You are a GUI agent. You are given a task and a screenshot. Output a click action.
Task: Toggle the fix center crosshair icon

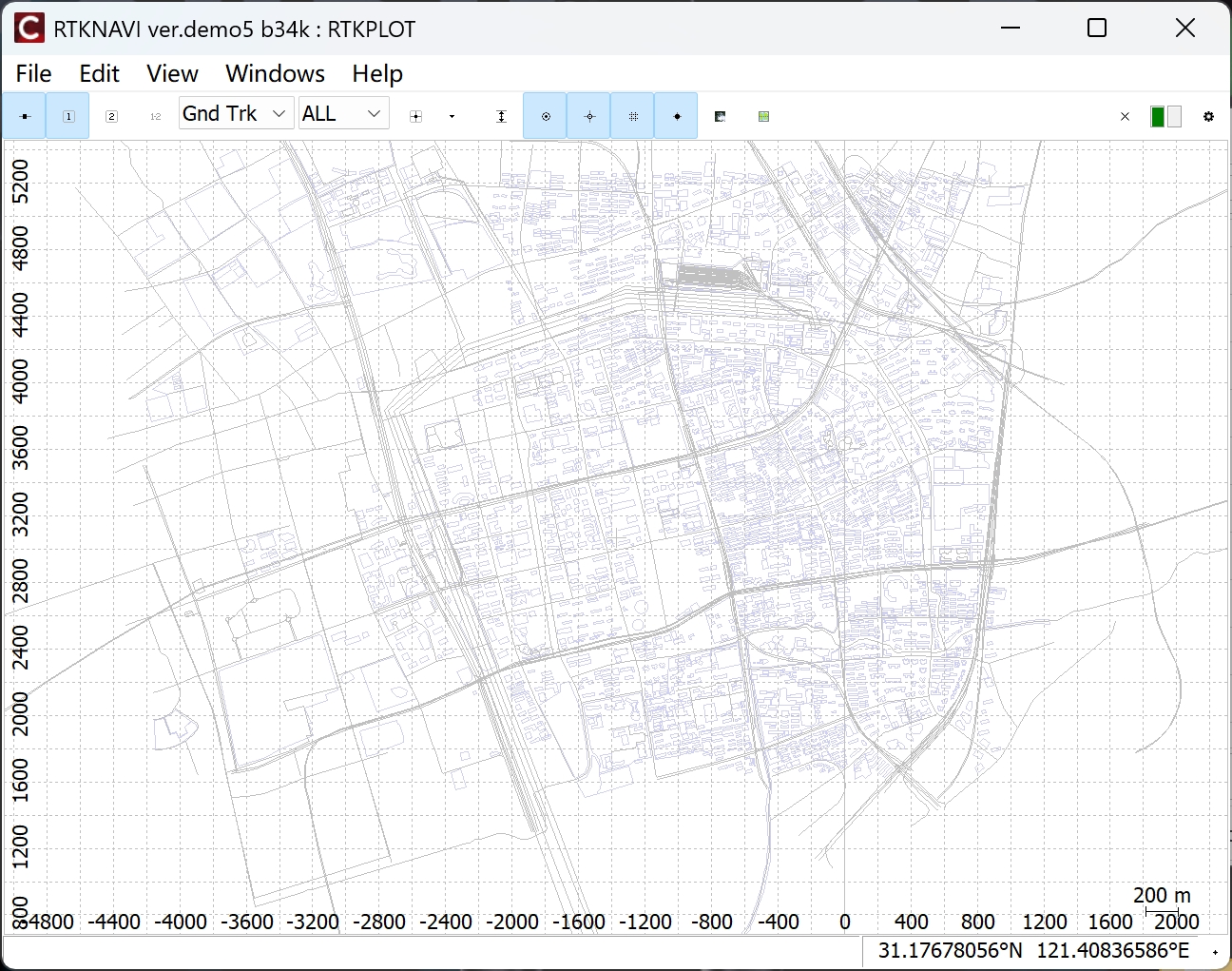[x=589, y=116]
